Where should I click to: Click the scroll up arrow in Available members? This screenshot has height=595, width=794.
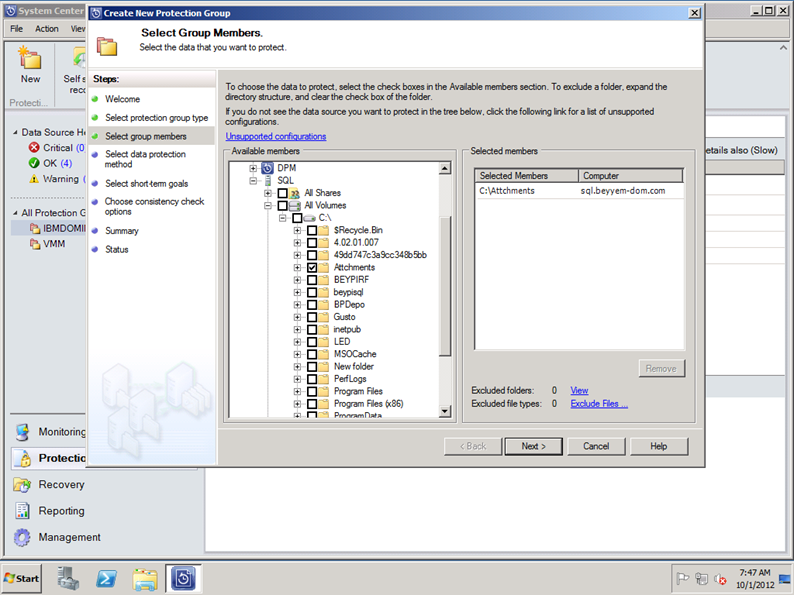445,168
